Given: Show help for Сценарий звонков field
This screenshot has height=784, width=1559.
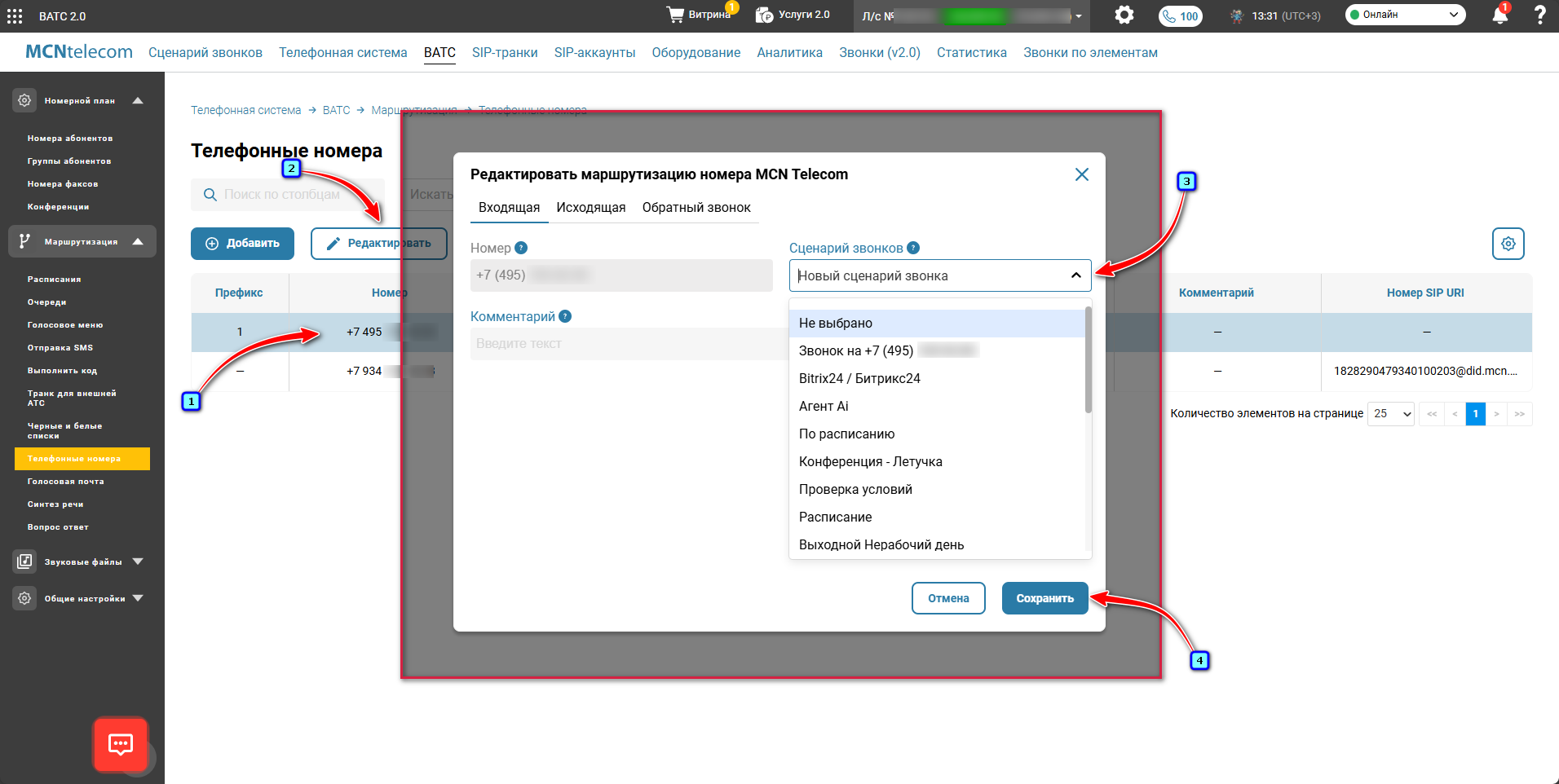Looking at the screenshot, I should 913,248.
